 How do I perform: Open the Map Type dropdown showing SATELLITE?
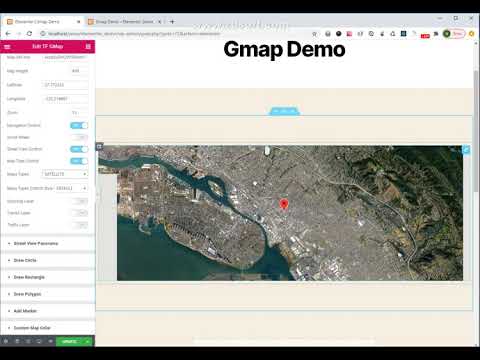click(65, 174)
